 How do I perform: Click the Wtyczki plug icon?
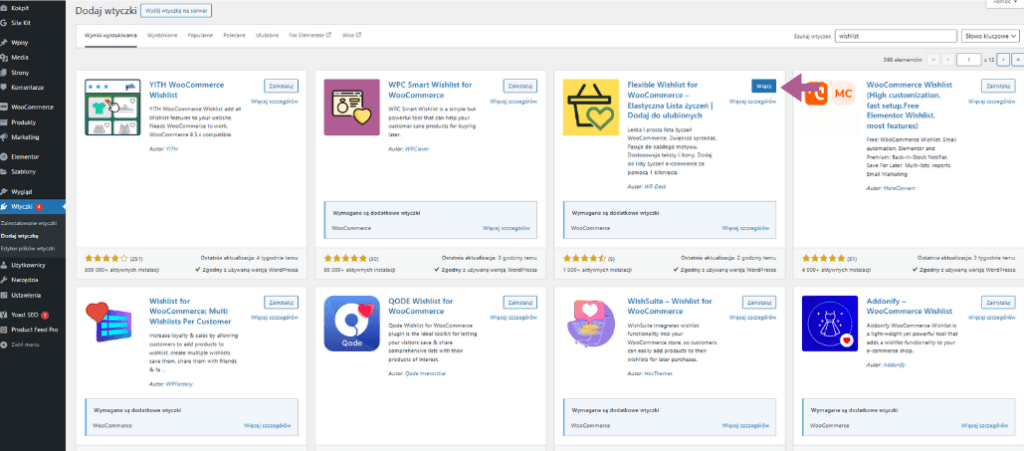tap(5, 207)
